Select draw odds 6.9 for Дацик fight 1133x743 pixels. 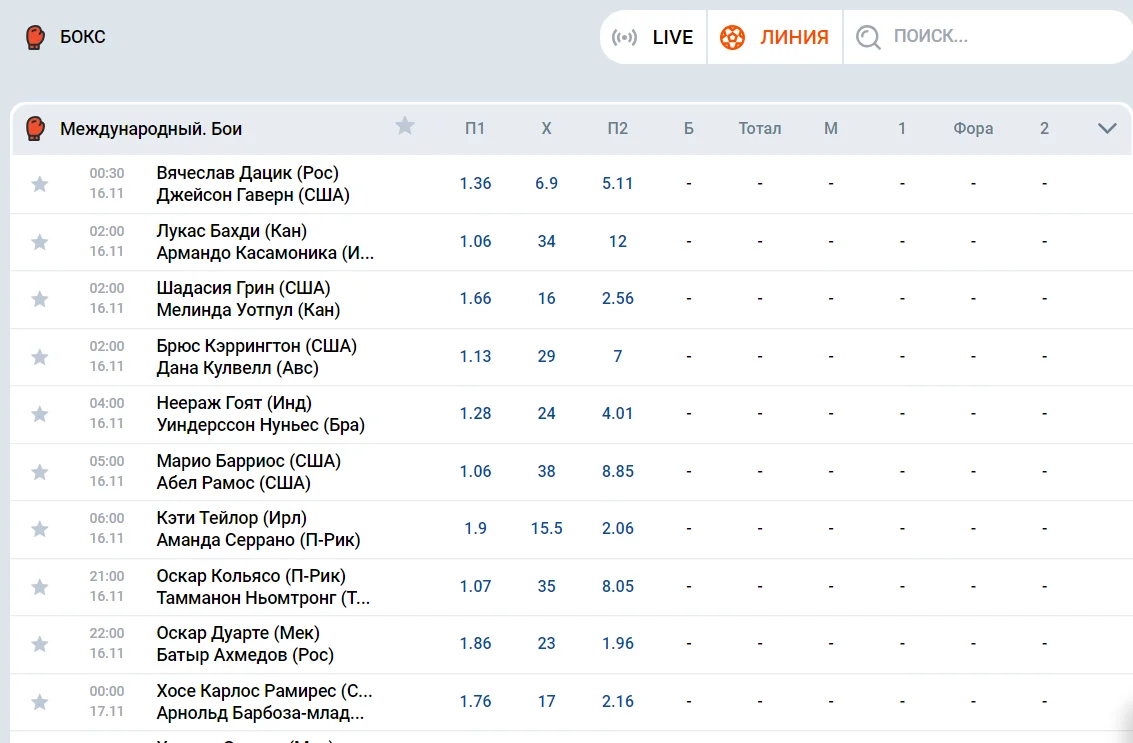546,184
